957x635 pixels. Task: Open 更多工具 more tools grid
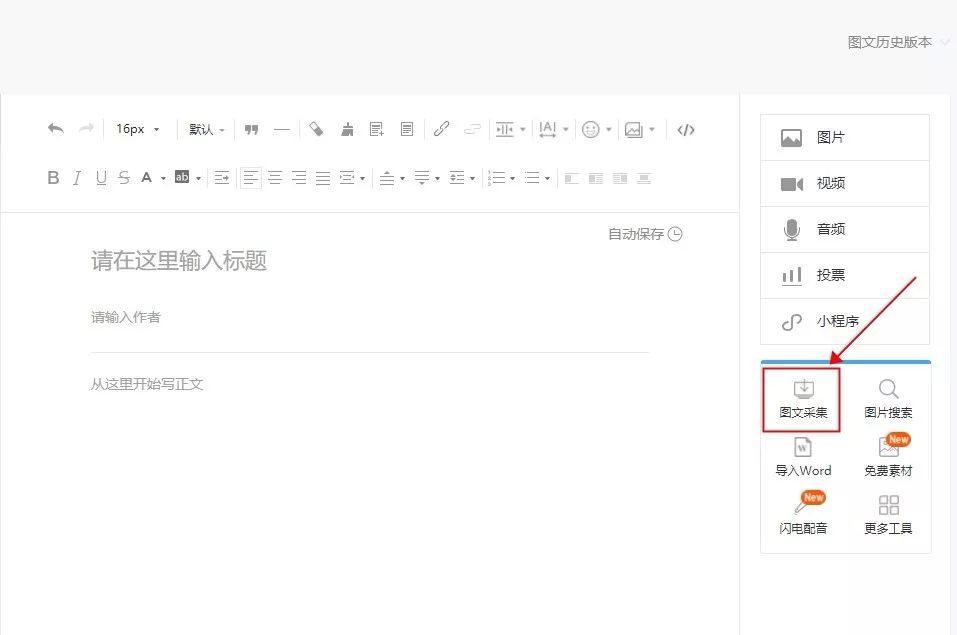tap(888, 514)
